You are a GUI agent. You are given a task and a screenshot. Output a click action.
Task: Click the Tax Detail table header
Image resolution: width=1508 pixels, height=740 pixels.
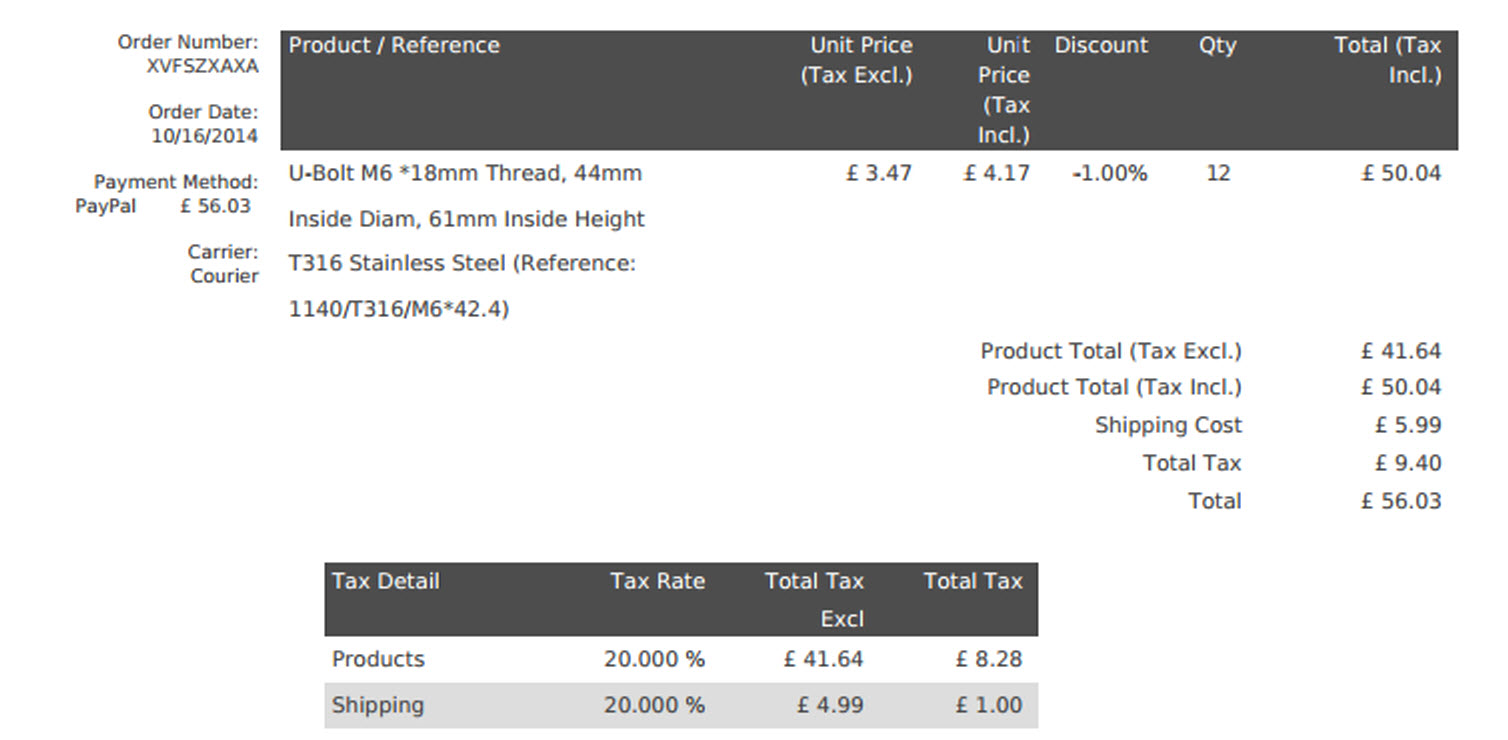pos(386,582)
